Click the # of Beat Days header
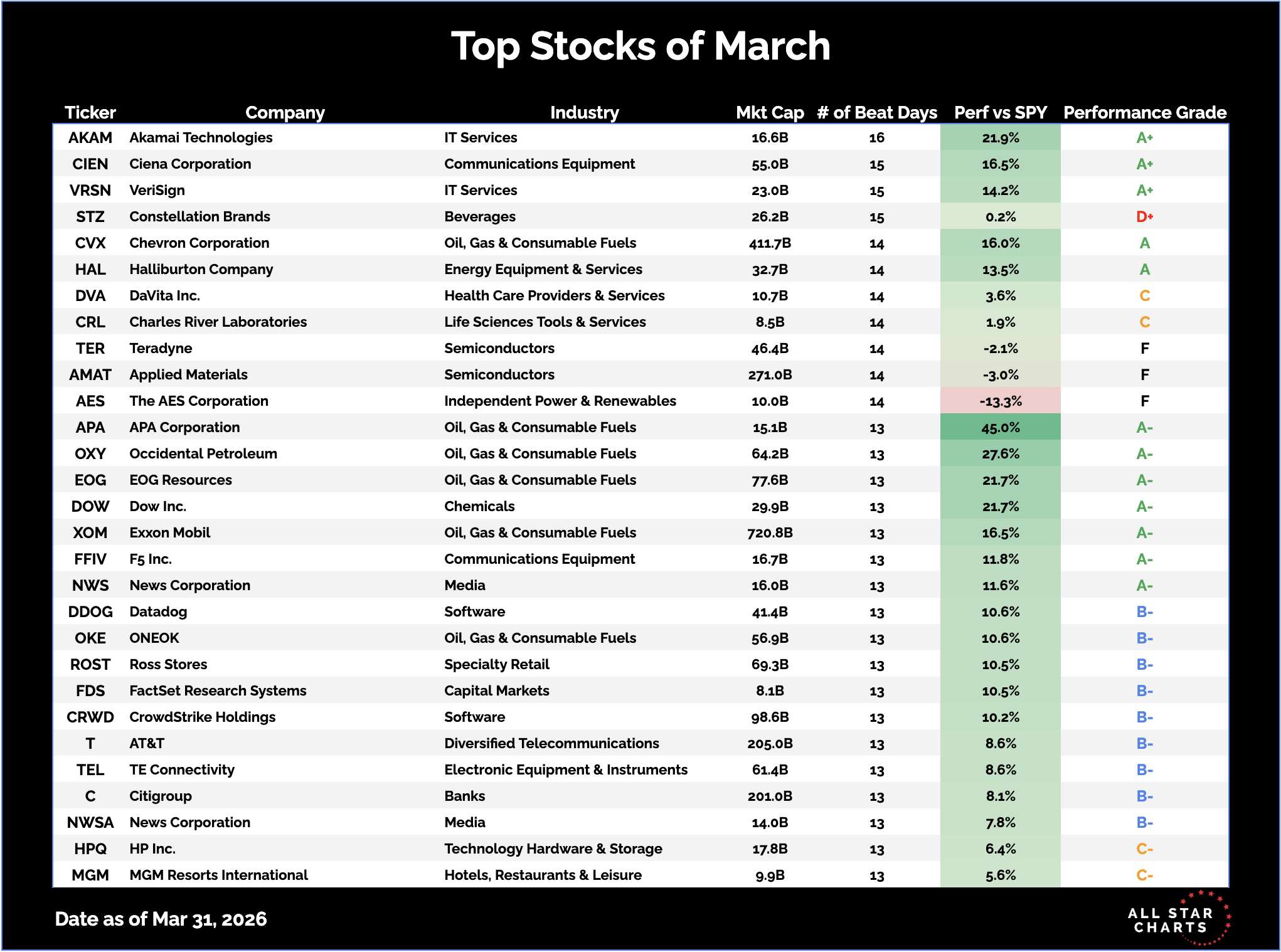1281x952 pixels. 876,112
